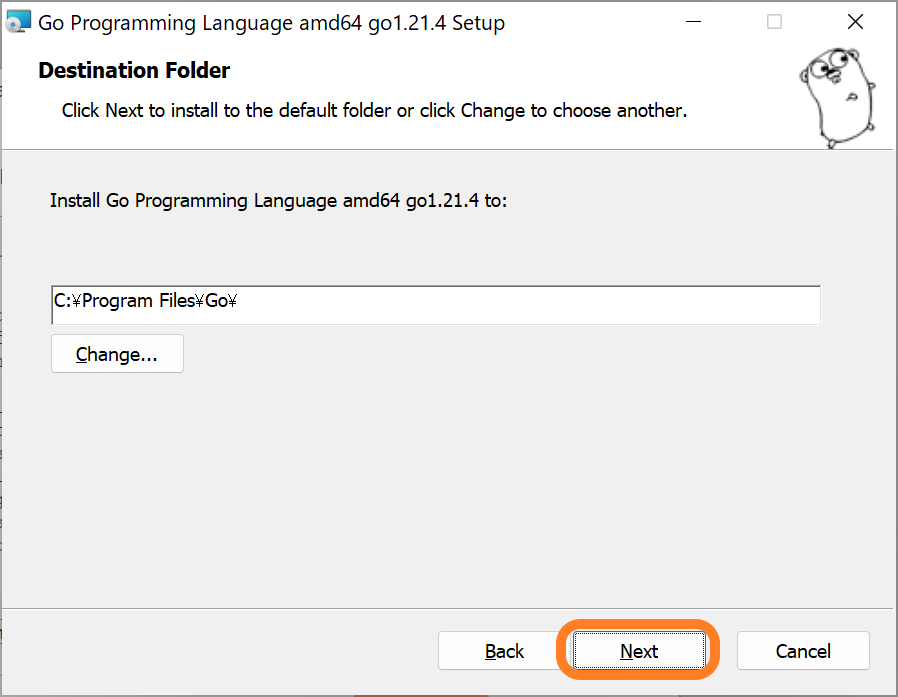Click the title "Go Programming Language amd64 go1.21.4 Setup"

271,23
